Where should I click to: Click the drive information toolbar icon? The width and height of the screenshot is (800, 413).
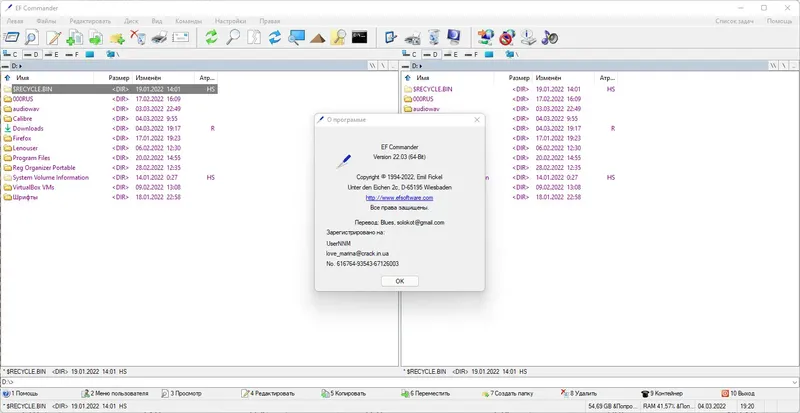pyautogui.click(x=528, y=37)
